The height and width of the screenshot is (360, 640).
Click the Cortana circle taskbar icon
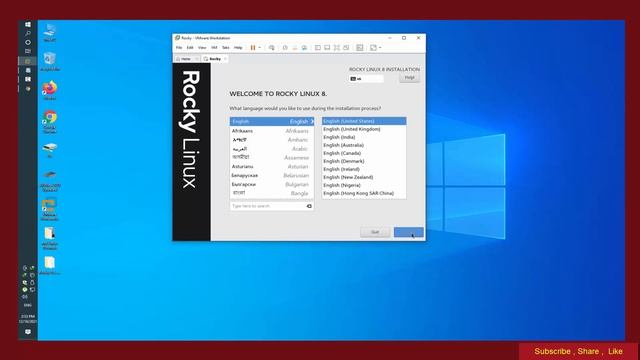28,42
